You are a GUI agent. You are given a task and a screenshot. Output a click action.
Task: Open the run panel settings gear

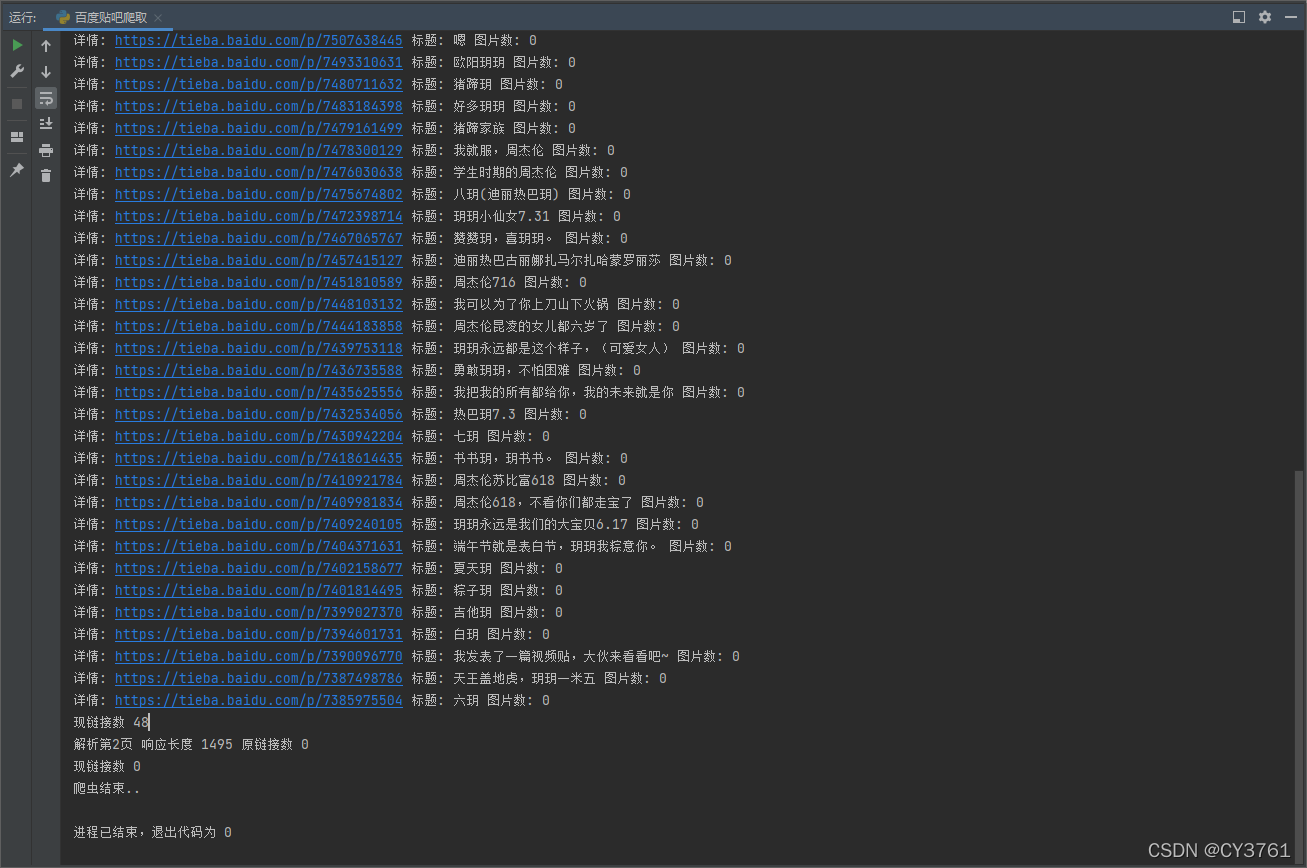(1265, 17)
